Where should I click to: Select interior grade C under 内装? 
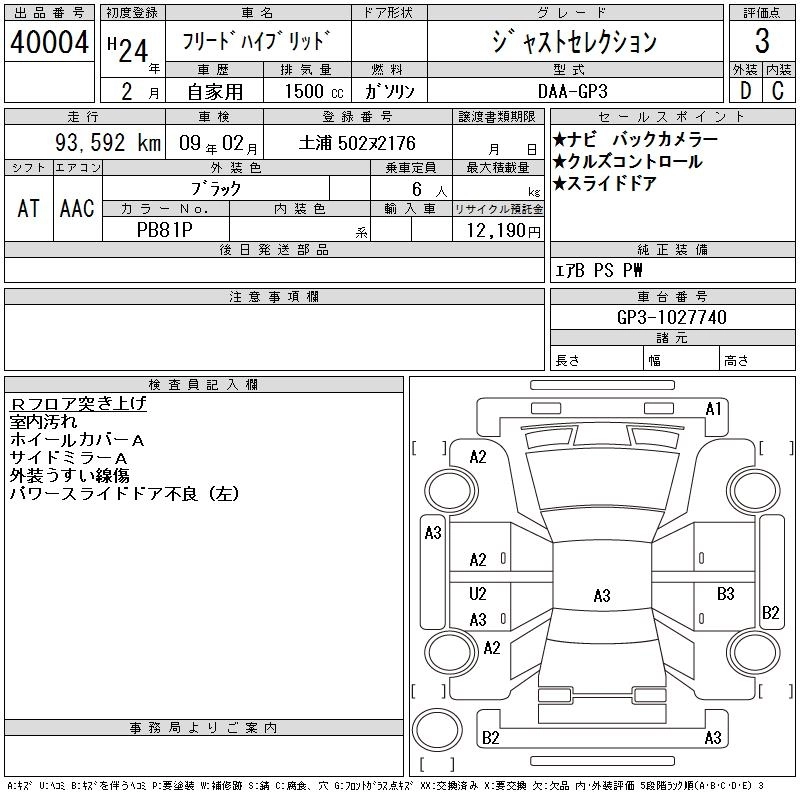[778, 91]
